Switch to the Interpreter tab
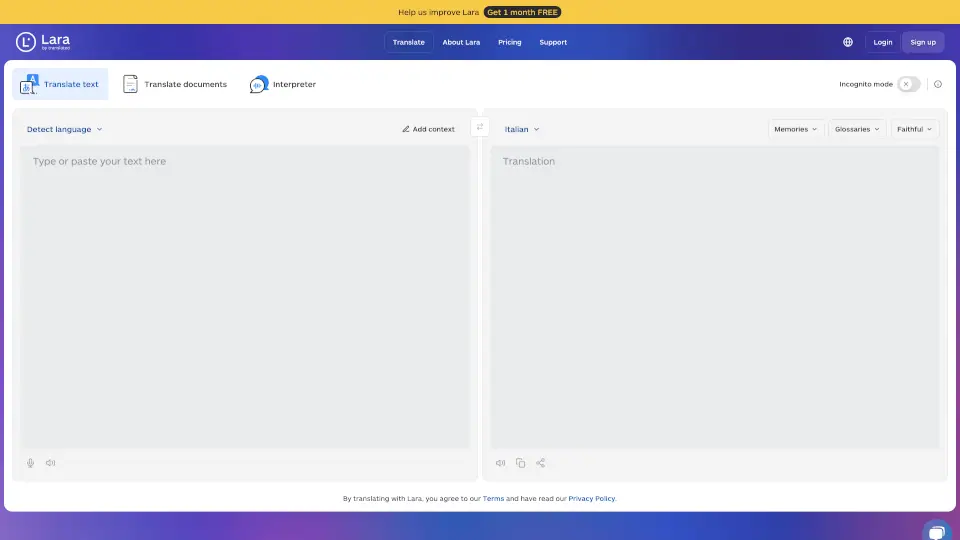This screenshot has height=540, width=960. (x=283, y=84)
